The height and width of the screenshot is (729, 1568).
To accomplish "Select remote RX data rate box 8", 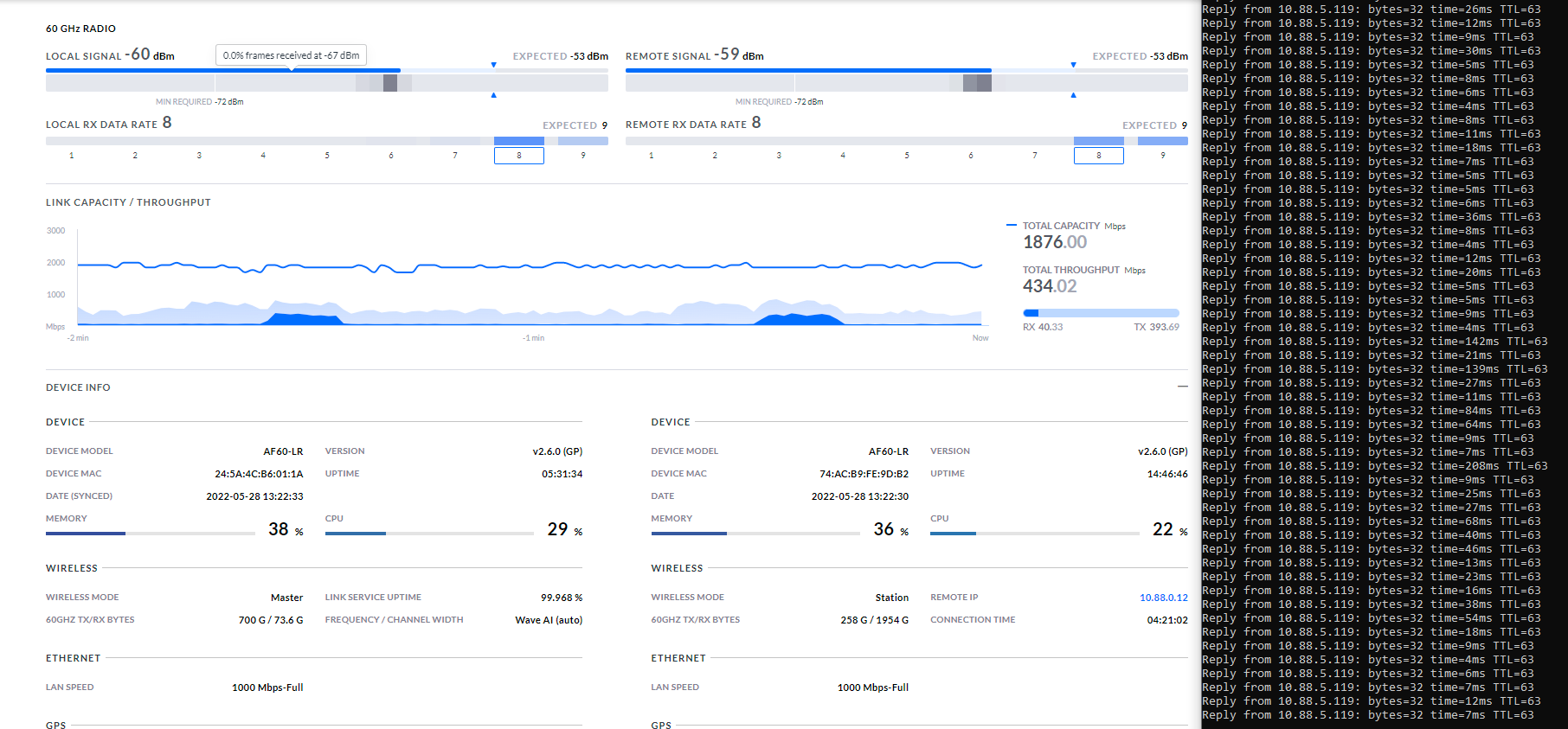I will point(1099,156).
